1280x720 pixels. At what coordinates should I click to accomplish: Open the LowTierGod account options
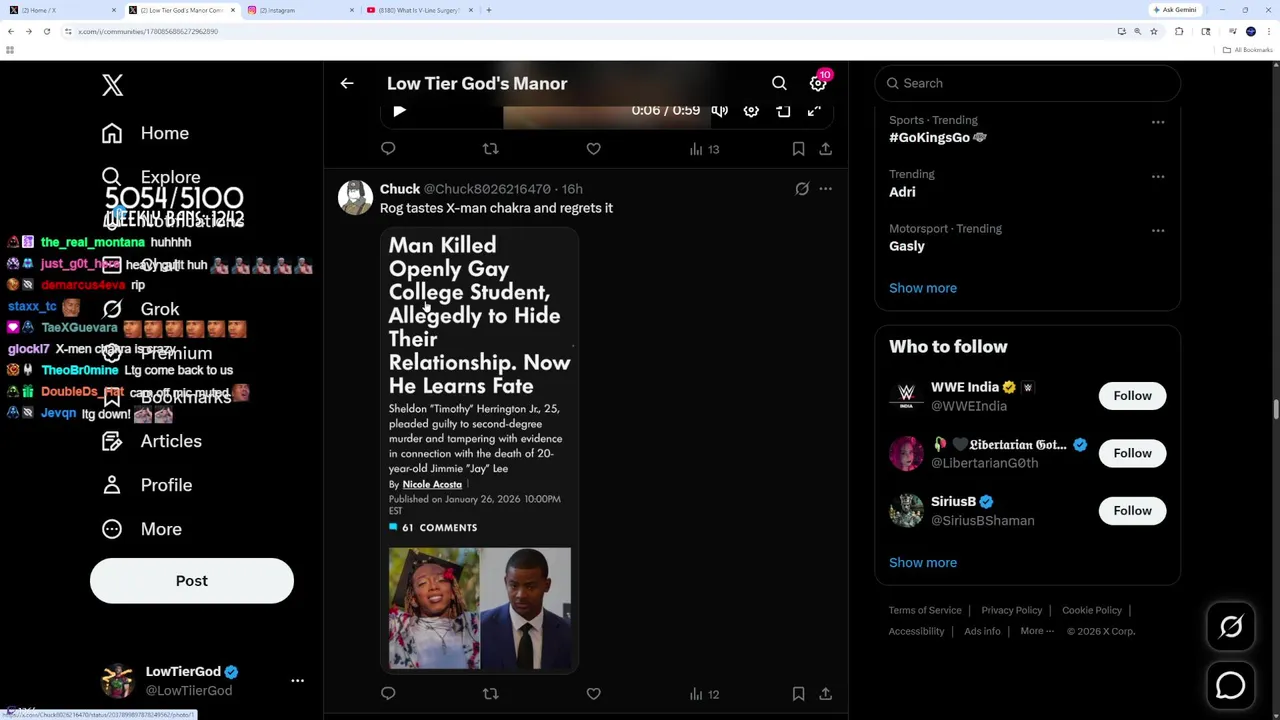[x=297, y=680]
